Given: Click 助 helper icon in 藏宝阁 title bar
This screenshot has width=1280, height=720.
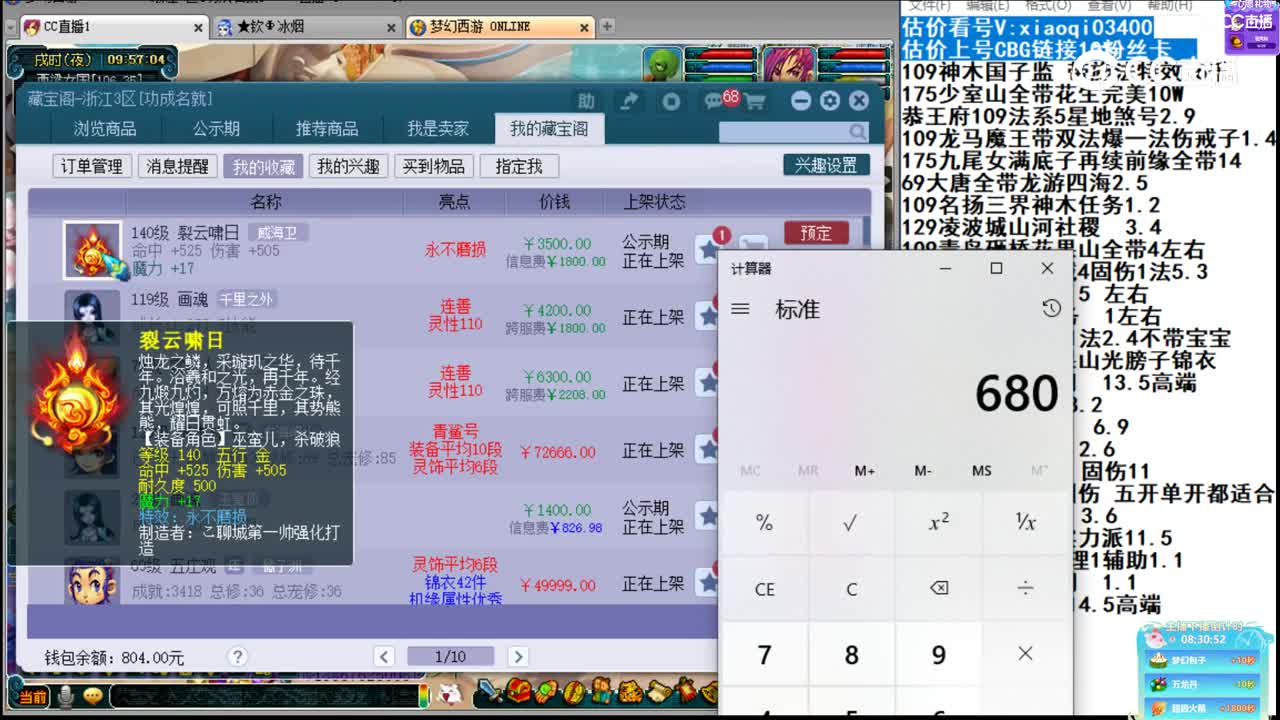Looking at the screenshot, I should (x=586, y=101).
